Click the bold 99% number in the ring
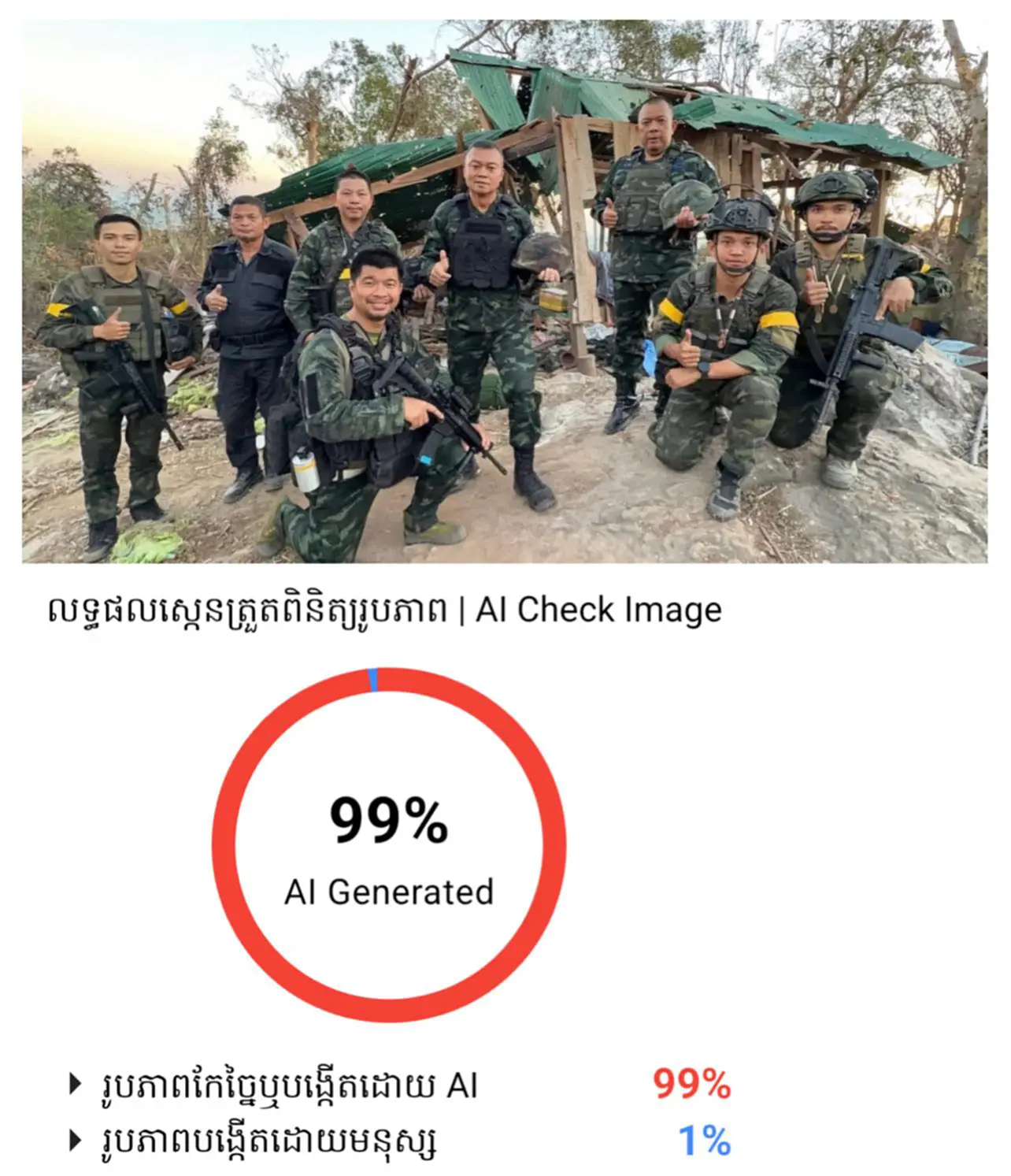Image resolution: width=1011 pixels, height=1176 pixels. tap(389, 820)
